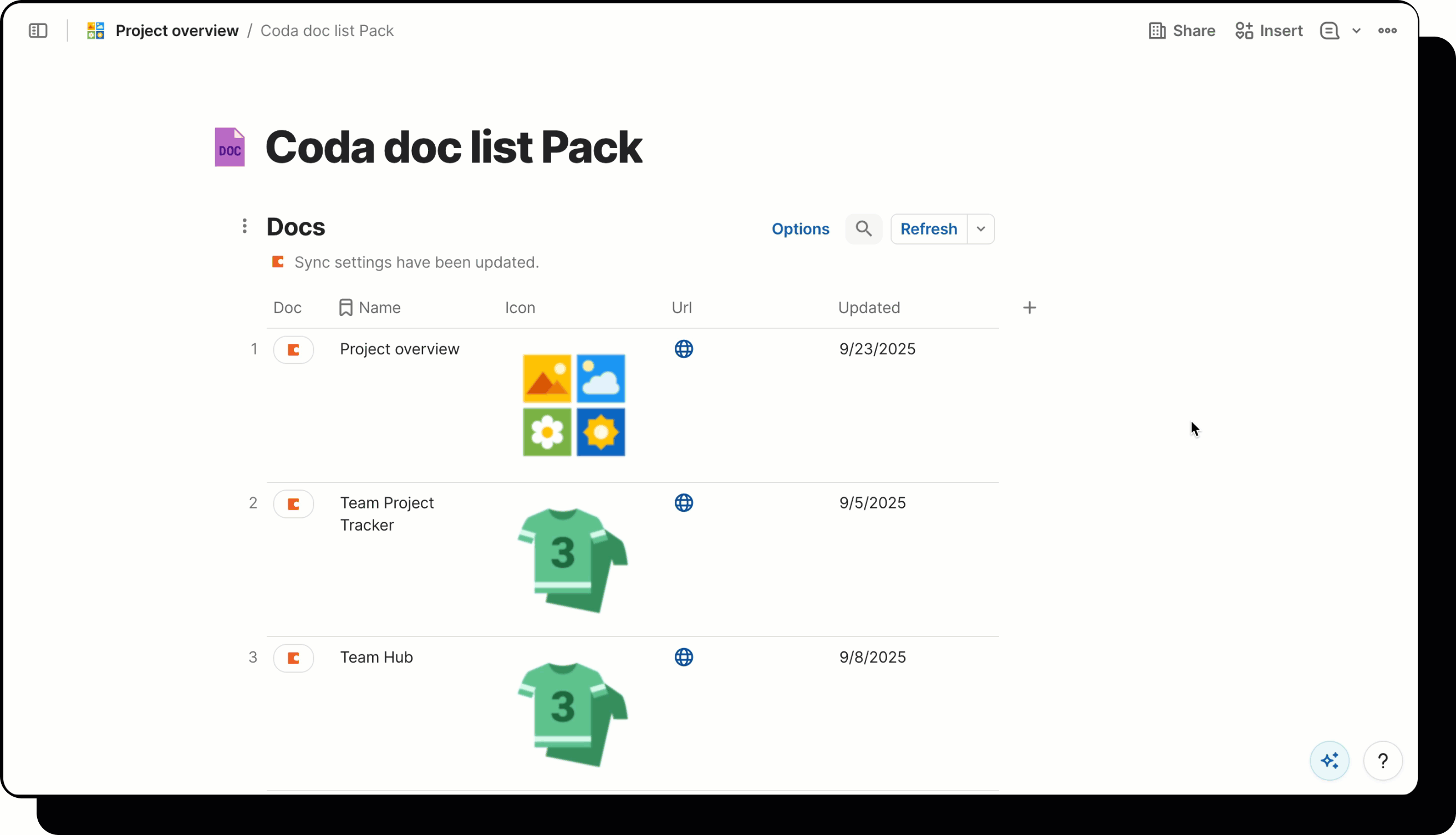Open table Options settings
This screenshot has height=835, width=1456.
coord(801,228)
